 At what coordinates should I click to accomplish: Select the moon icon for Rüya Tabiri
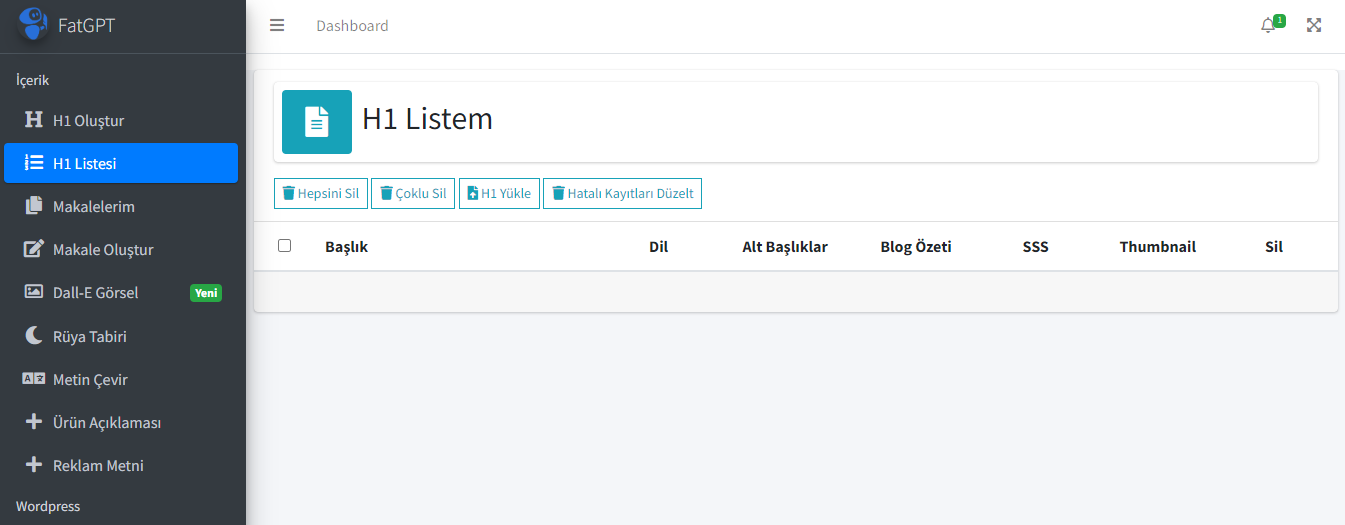pyautogui.click(x=34, y=336)
